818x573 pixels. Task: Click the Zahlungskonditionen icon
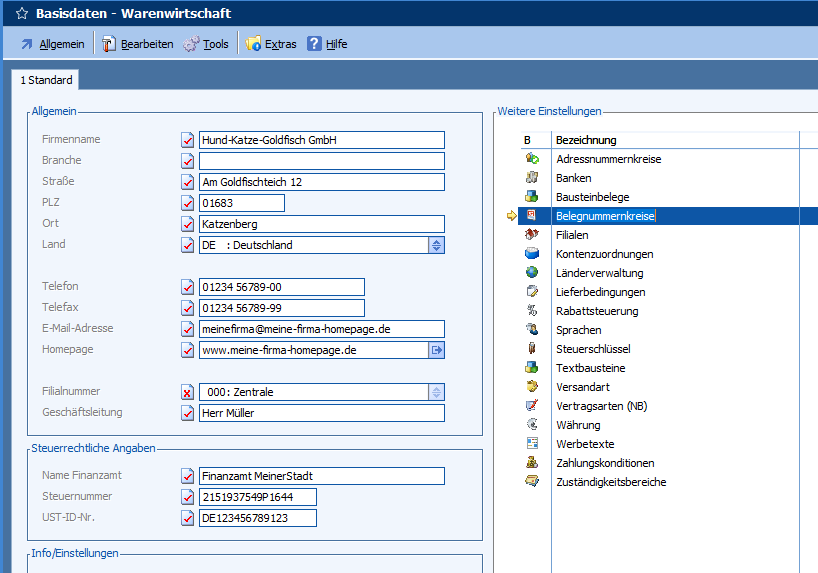[x=532, y=463]
